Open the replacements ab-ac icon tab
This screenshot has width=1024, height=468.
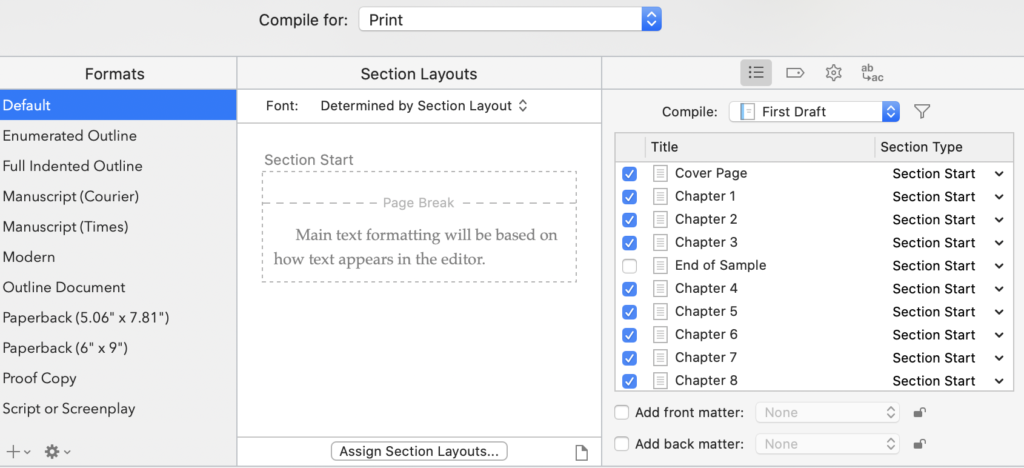[872, 73]
